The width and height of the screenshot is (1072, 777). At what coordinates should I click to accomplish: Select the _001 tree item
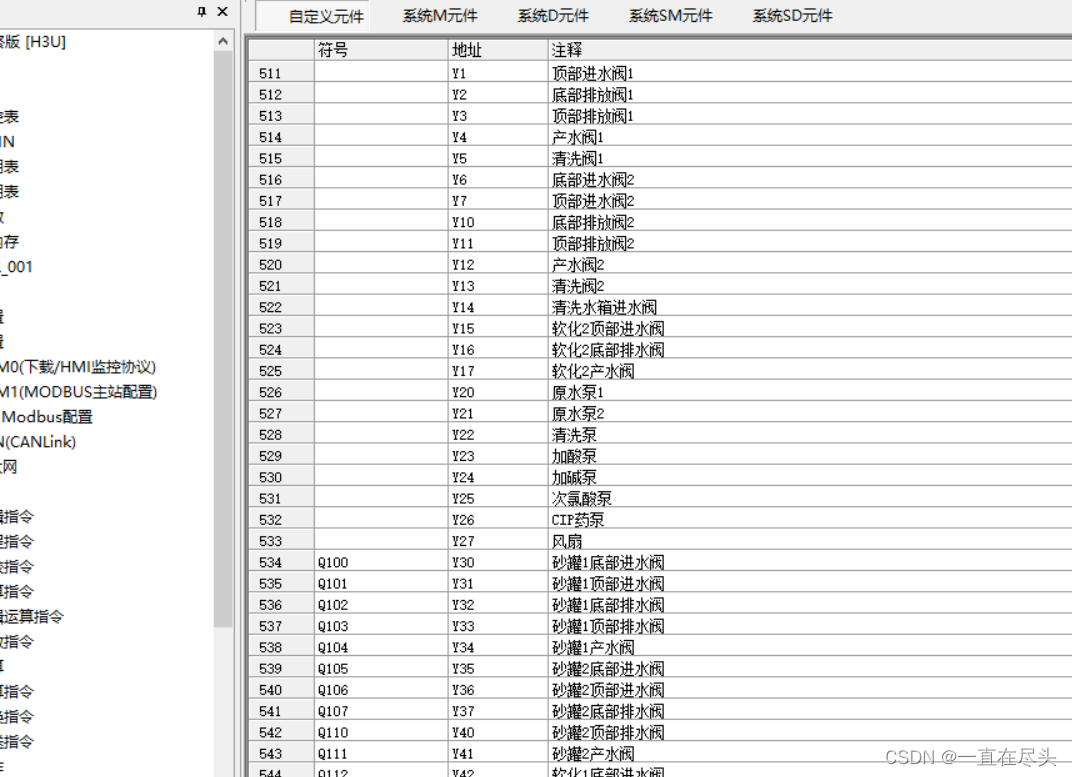point(17,267)
